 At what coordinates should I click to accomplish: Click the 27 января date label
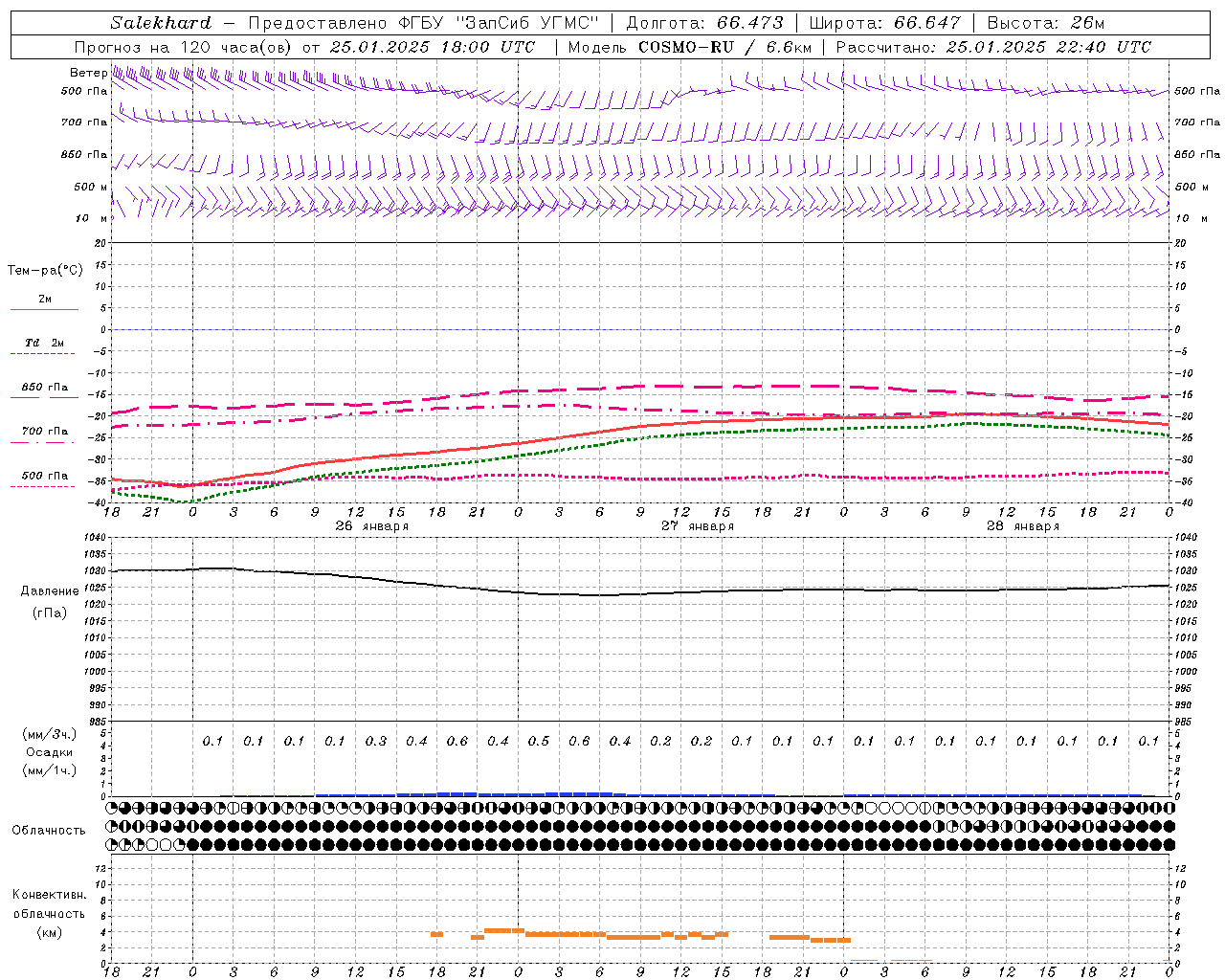(698, 526)
